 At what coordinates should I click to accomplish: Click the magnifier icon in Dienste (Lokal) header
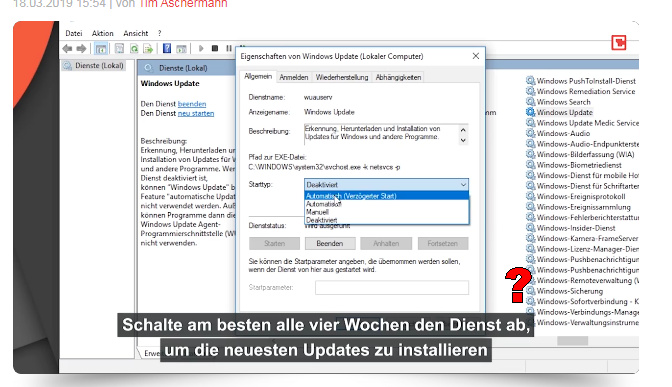[x=149, y=68]
